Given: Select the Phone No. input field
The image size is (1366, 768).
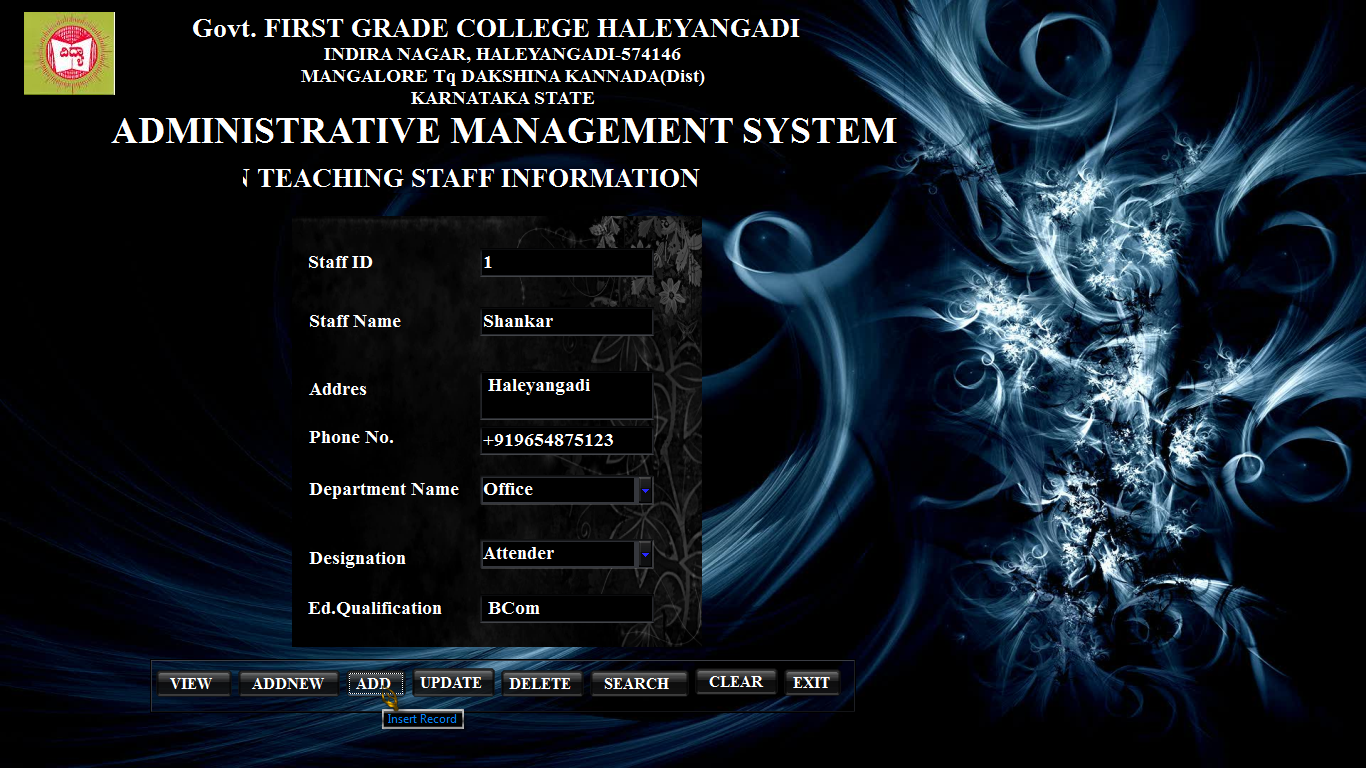Looking at the screenshot, I should [x=566, y=441].
